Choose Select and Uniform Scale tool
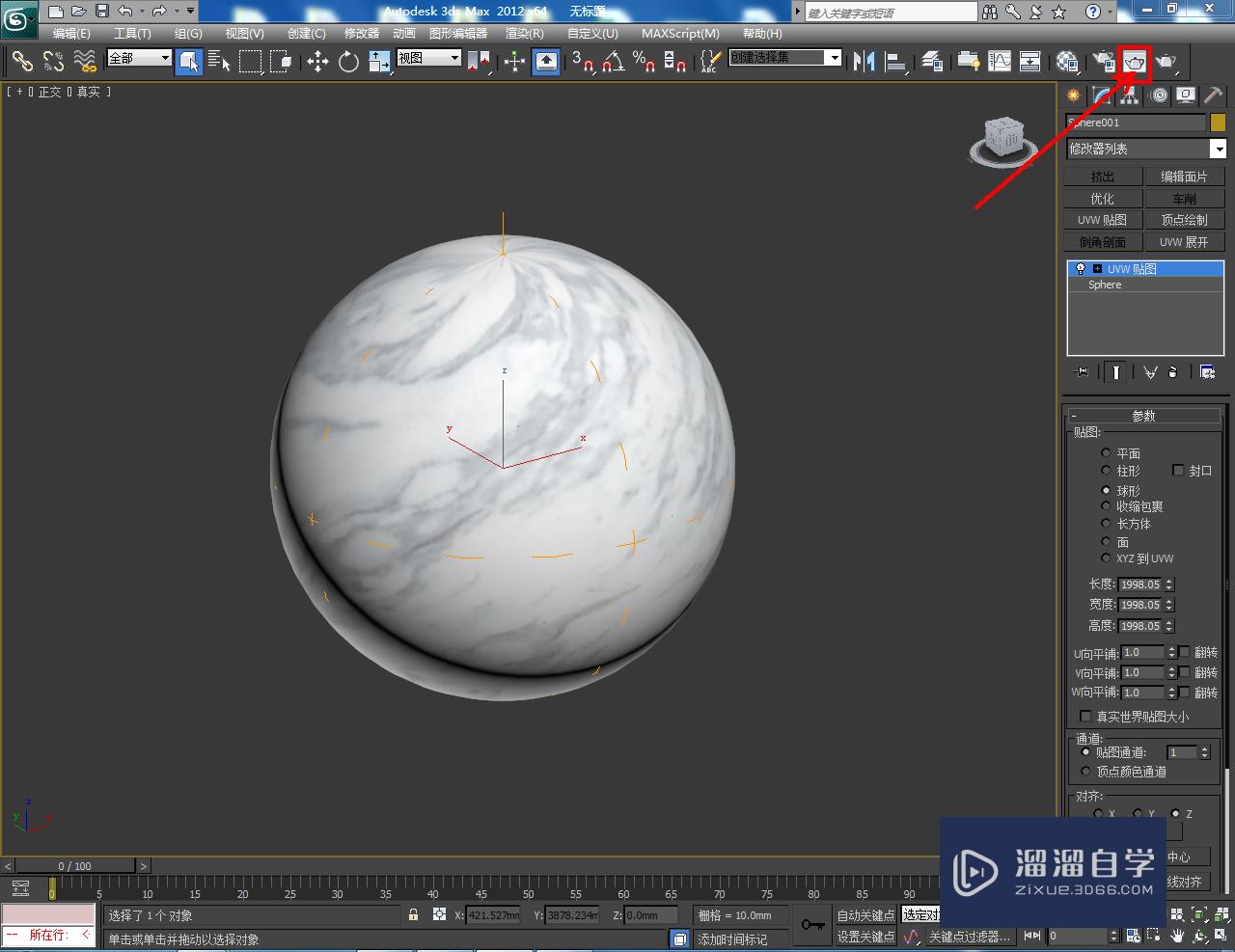The height and width of the screenshot is (952, 1235). (x=379, y=62)
